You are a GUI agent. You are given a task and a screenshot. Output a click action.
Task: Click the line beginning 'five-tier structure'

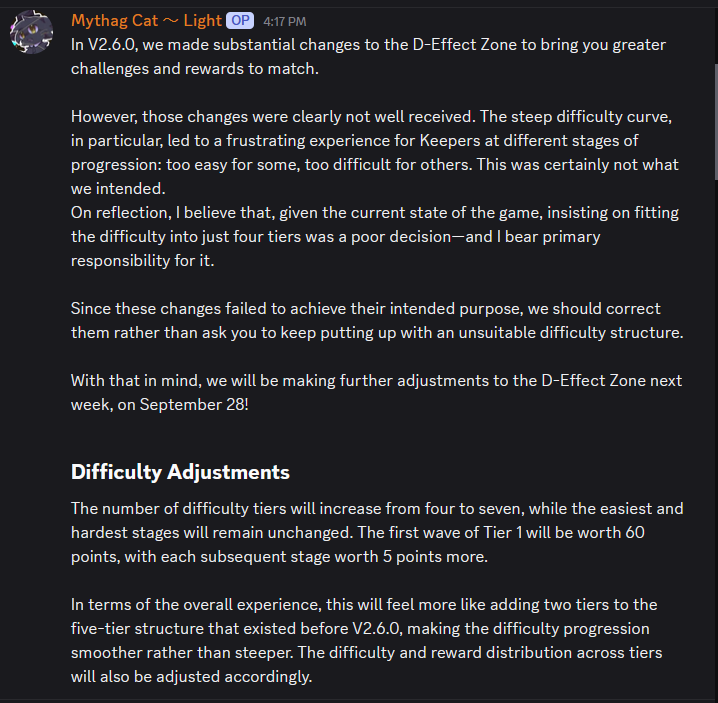pos(360,628)
